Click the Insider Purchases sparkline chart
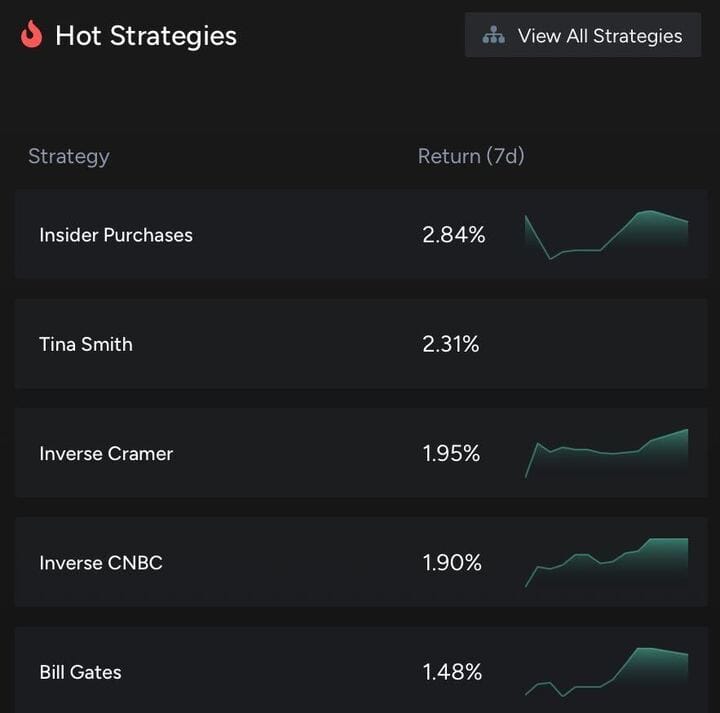Screen dimensions: 720x713 tap(606, 235)
